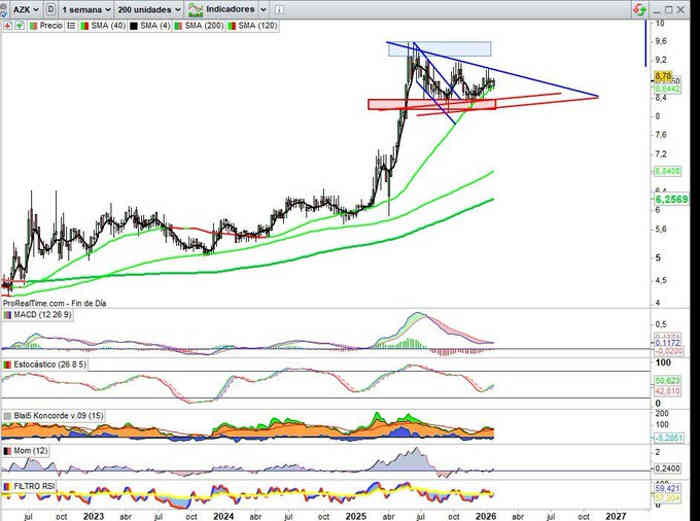
Task: Click the document icon beside AZK
Action: tap(50, 9)
